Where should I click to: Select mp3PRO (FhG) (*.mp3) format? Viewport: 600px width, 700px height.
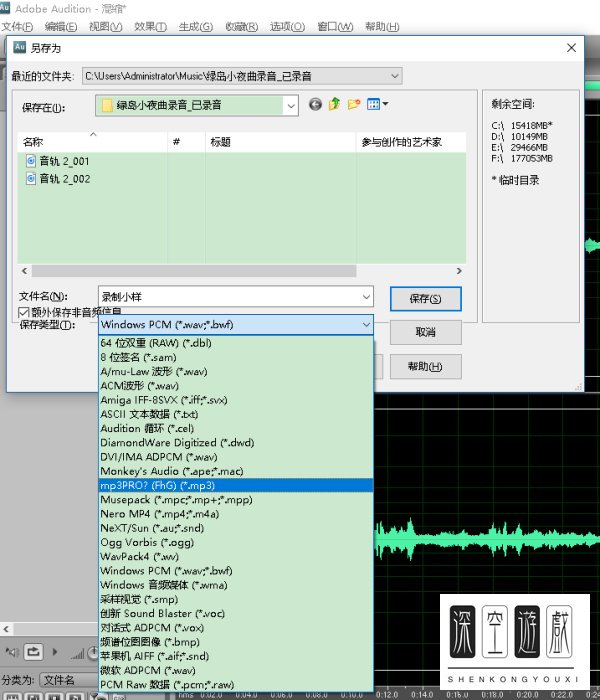236,485
